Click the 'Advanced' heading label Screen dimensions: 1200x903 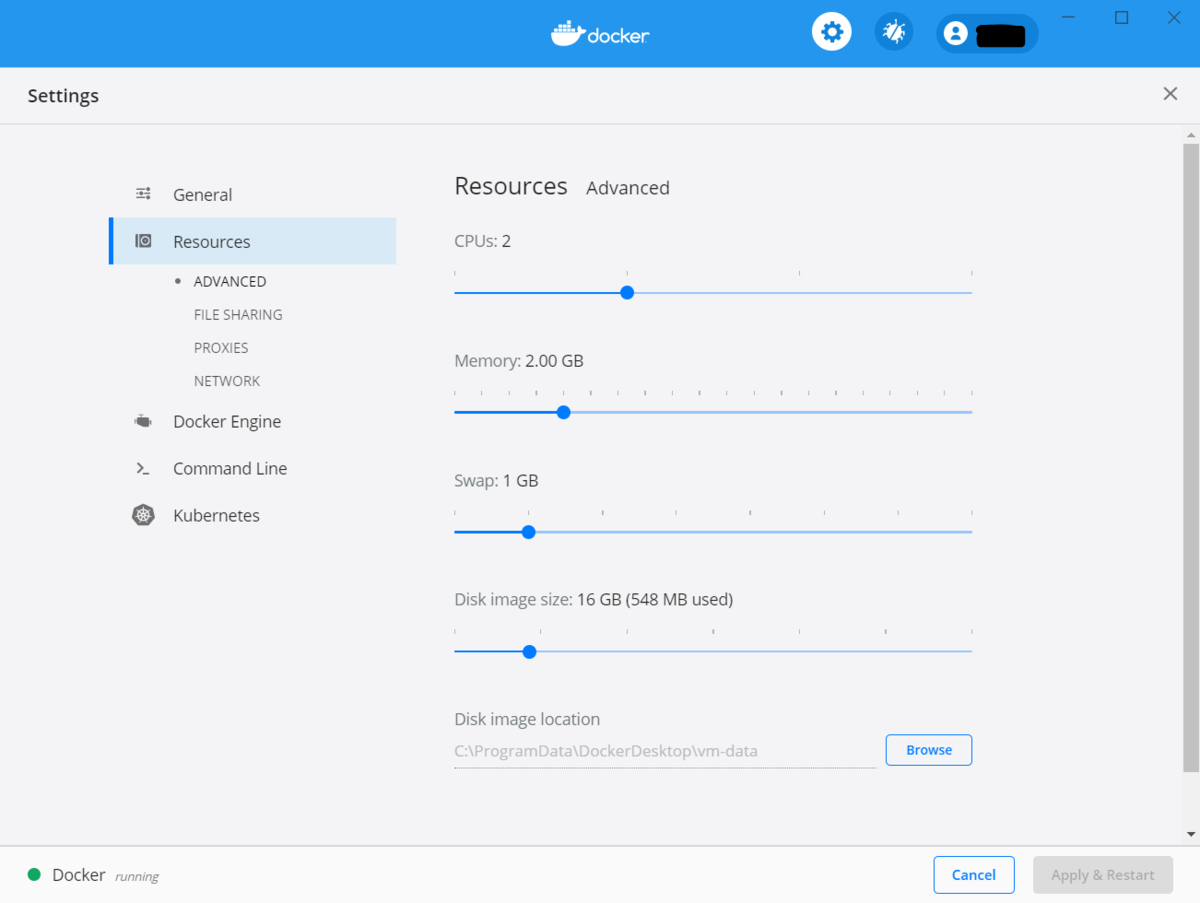click(x=628, y=188)
